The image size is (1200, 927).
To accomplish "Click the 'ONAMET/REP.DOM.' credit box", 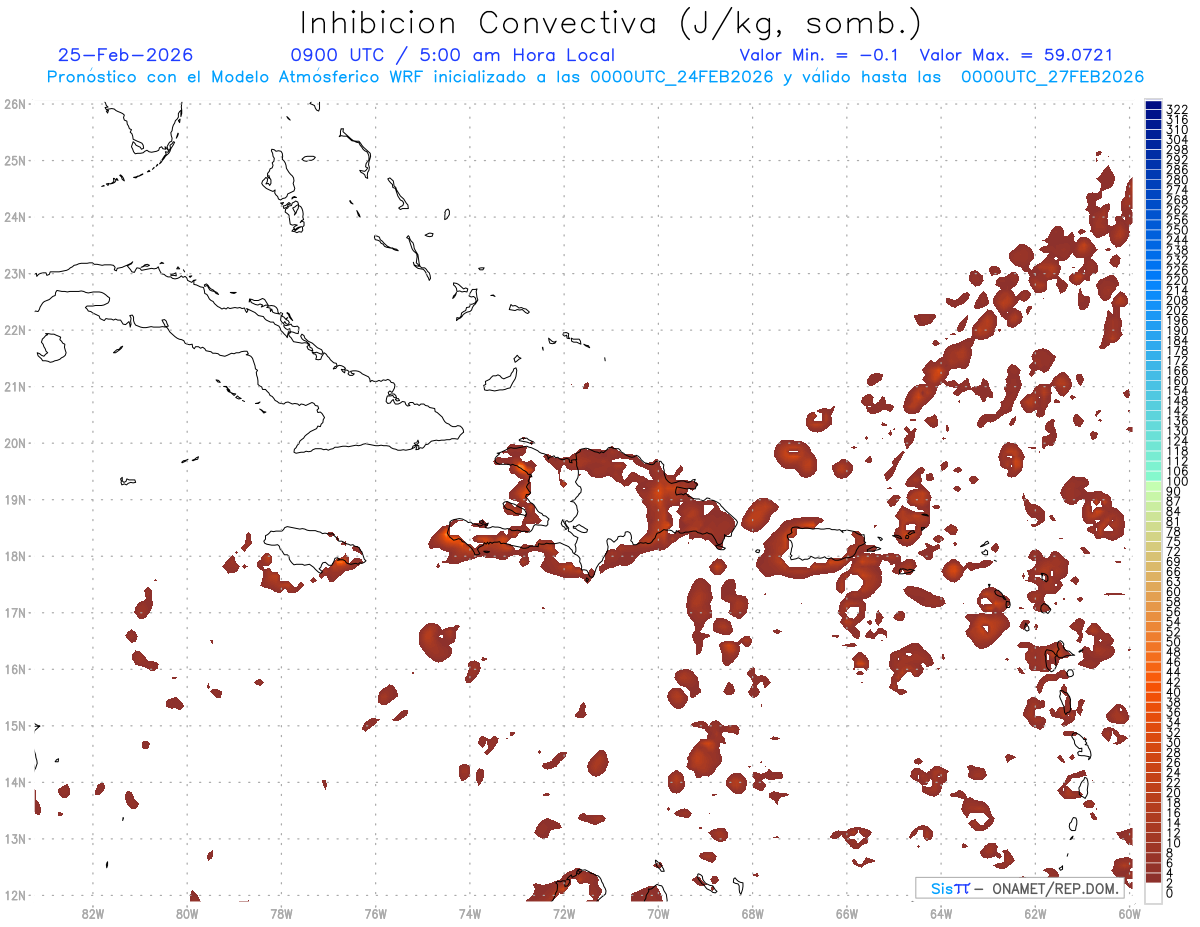I will 1019,888.
